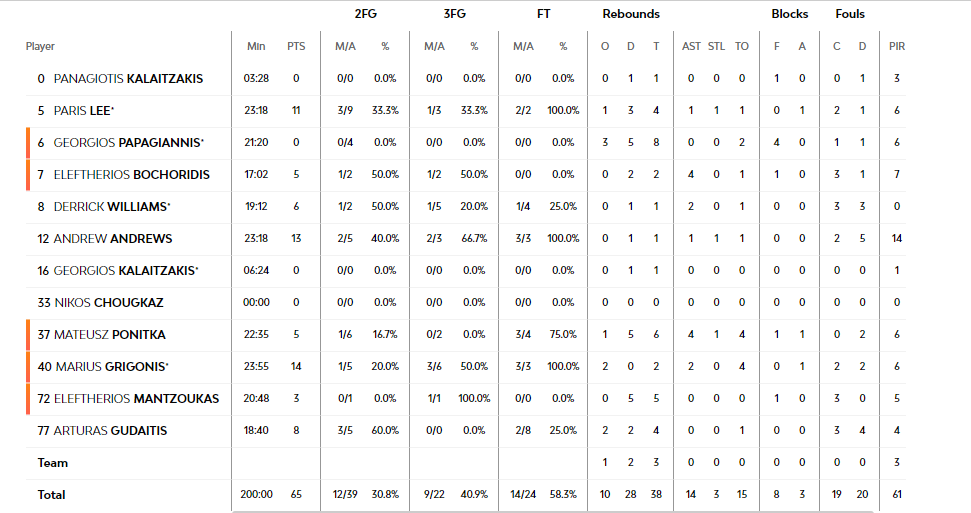Click Derrick Williams' name
971x513 pixels.
pyautogui.click(x=110, y=207)
